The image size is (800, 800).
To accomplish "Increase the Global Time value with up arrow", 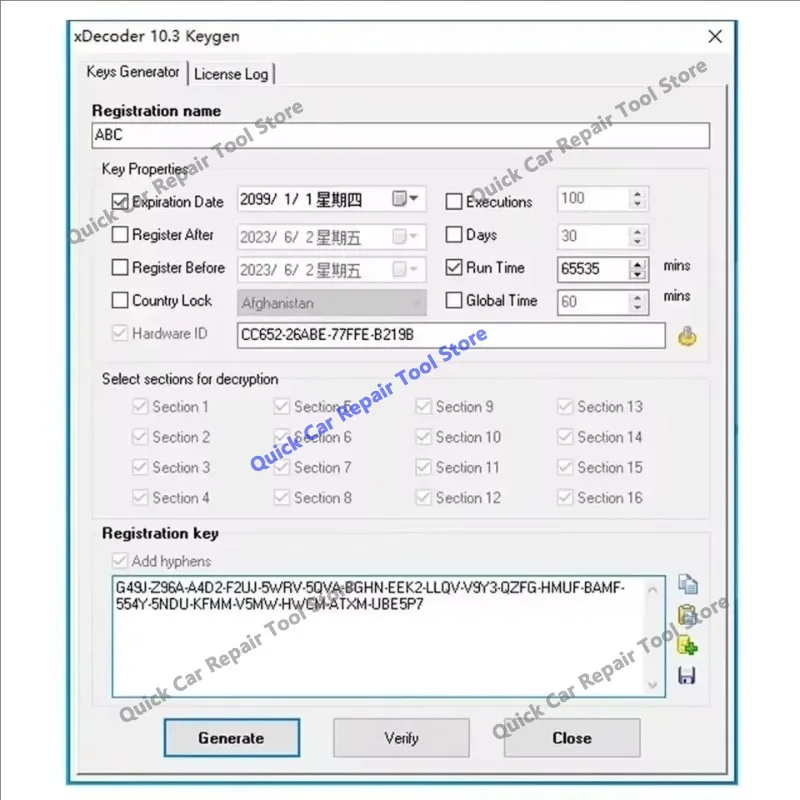I will (637, 297).
